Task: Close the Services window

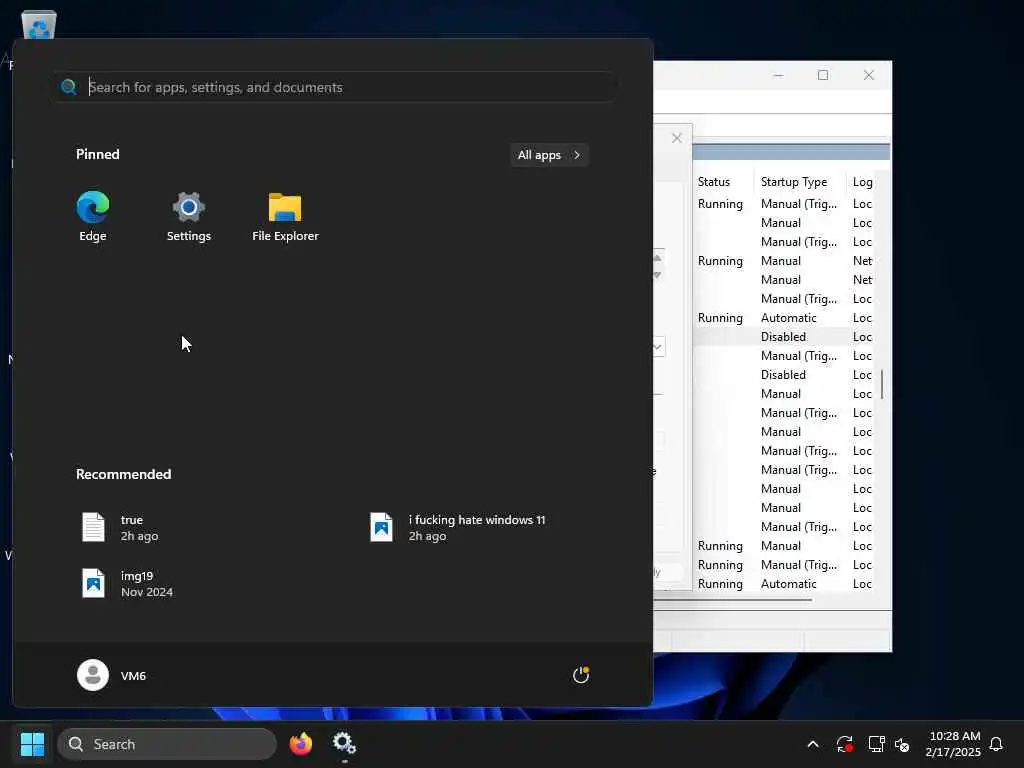Action: pyautogui.click(x=869, y=75)
